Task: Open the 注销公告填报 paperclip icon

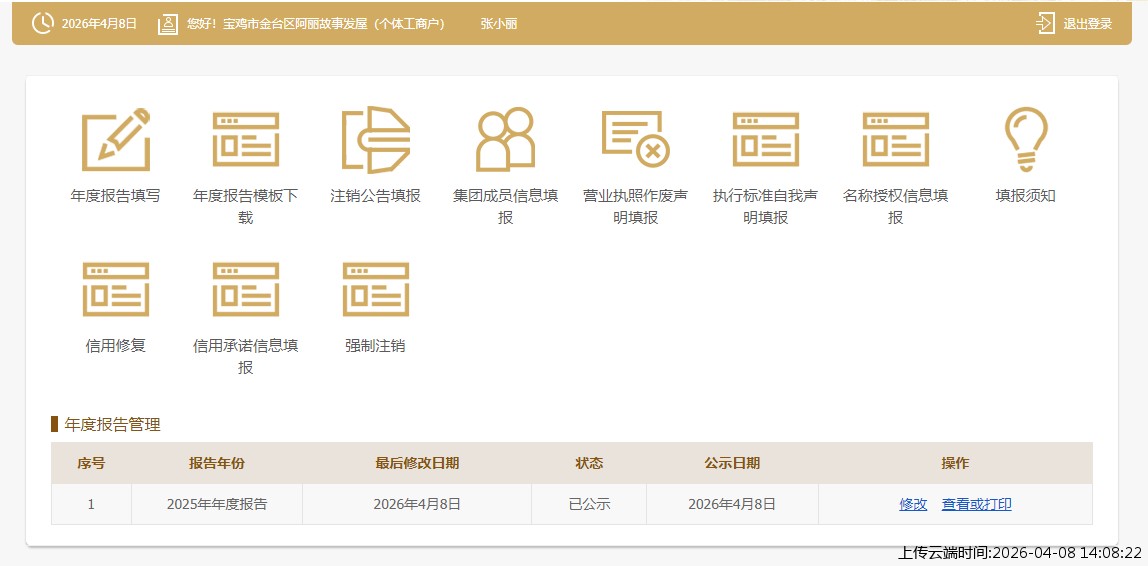Action: [x=376, y=140]
